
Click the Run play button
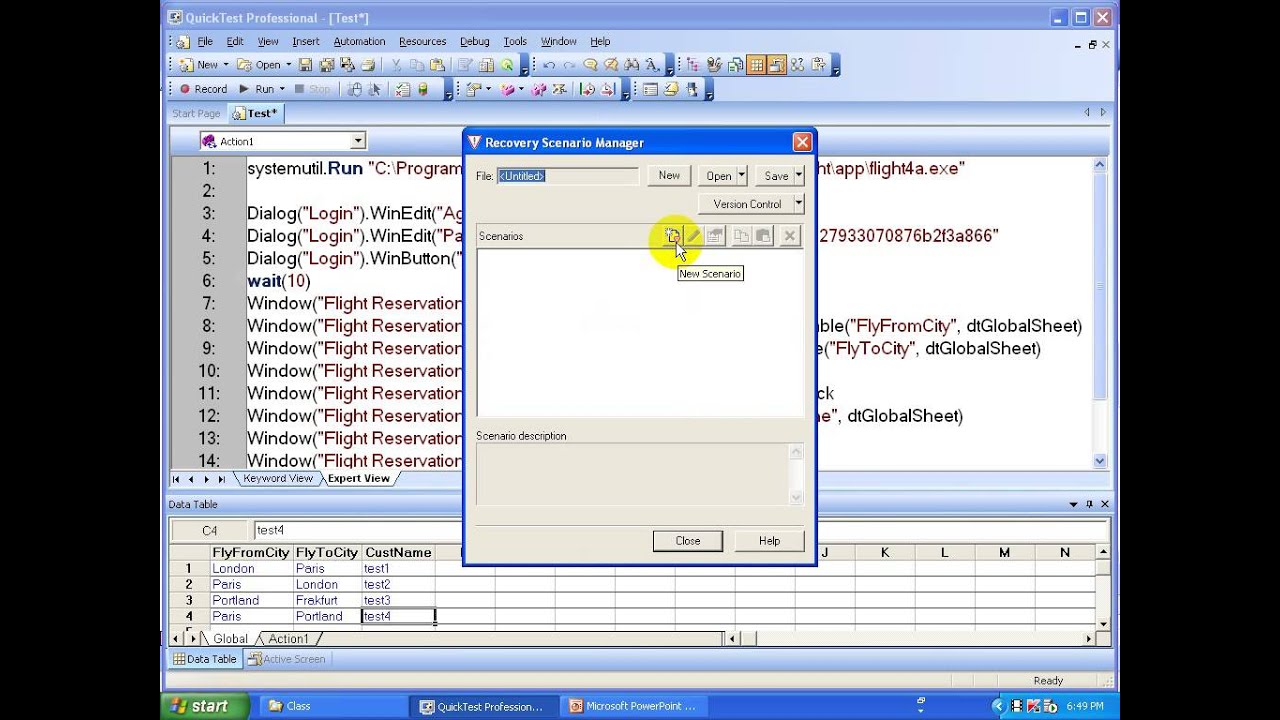(x=256, y=89)
